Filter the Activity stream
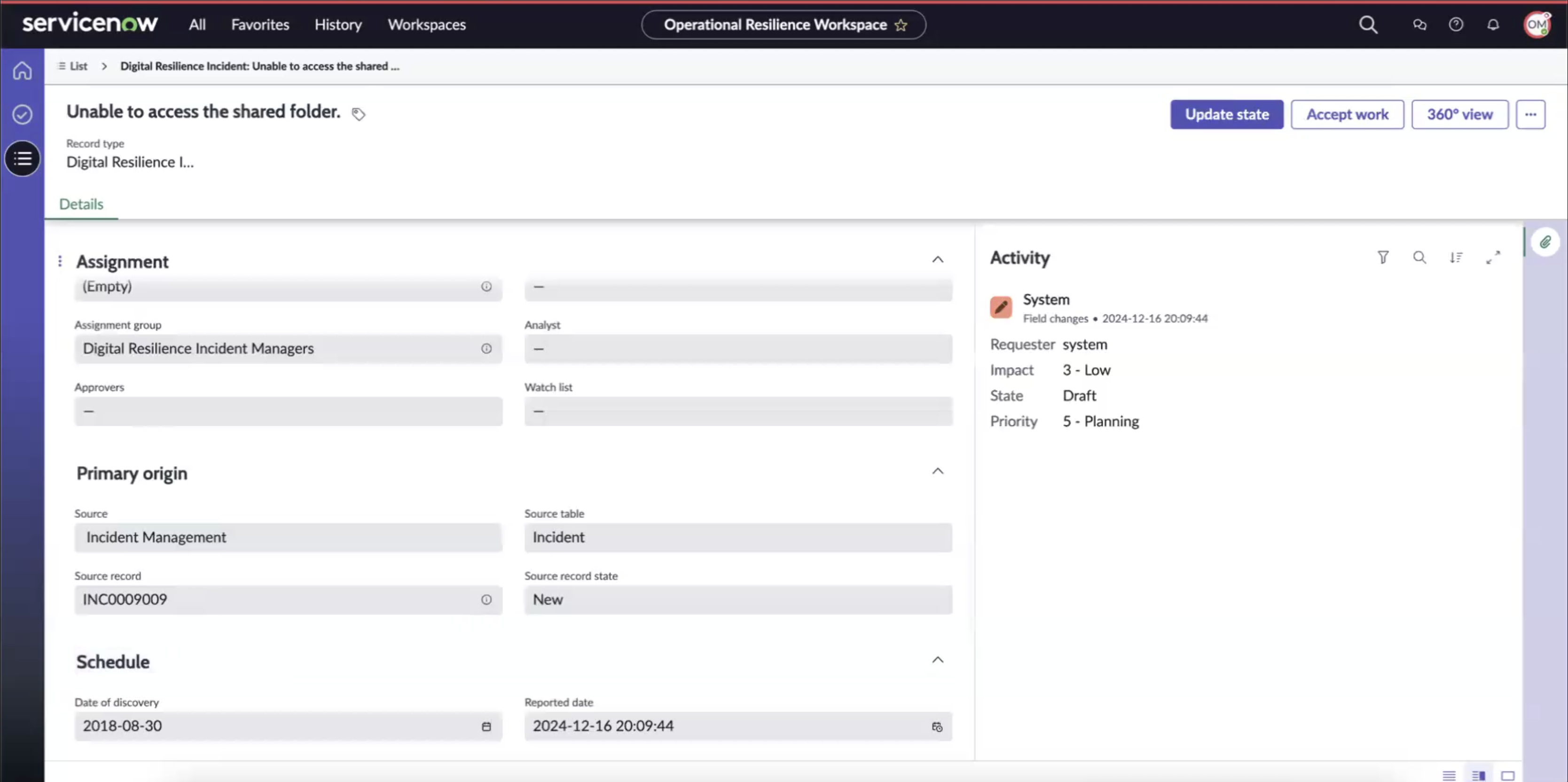 (1383, 258)
